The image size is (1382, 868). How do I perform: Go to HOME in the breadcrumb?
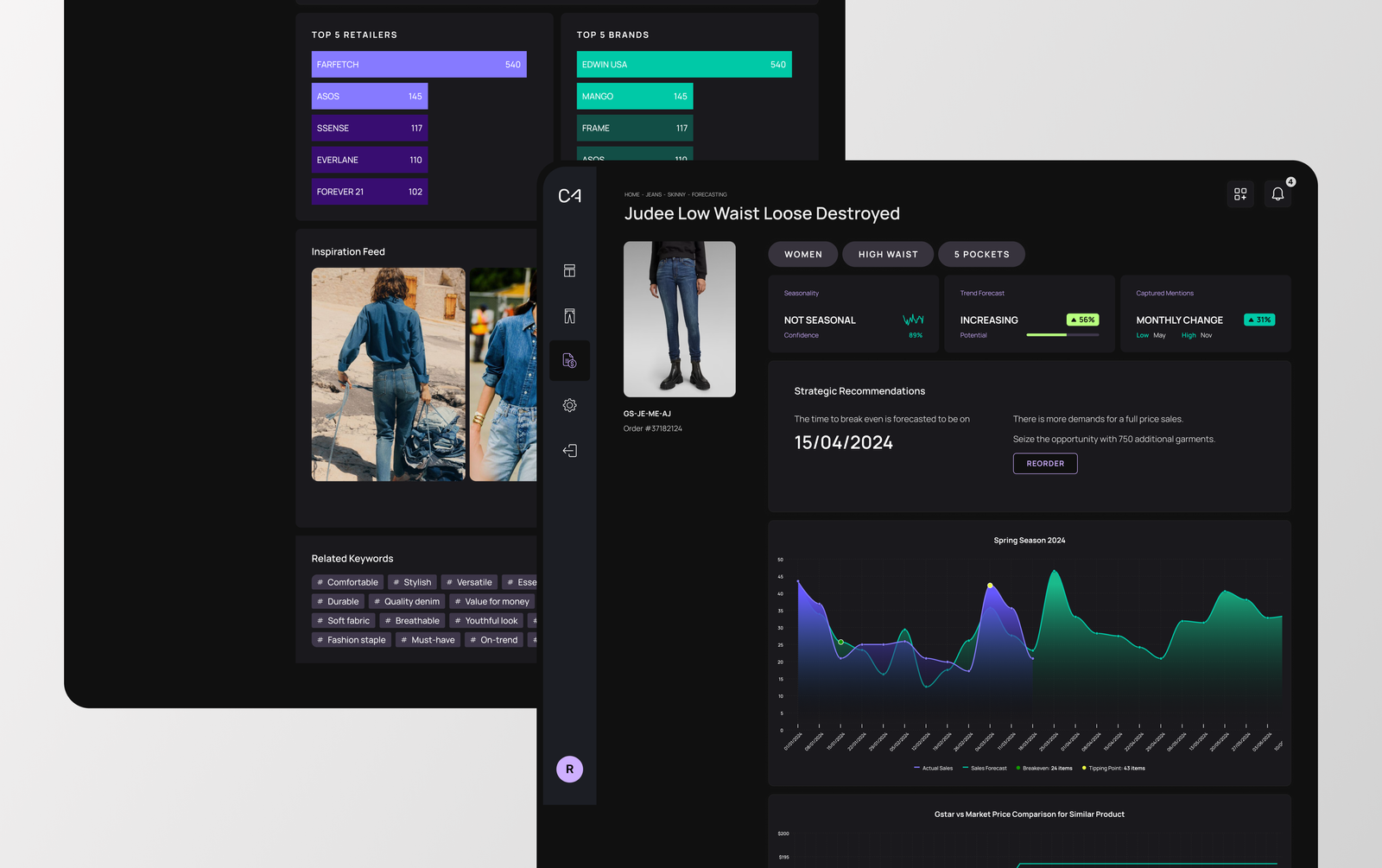point(632,195)
